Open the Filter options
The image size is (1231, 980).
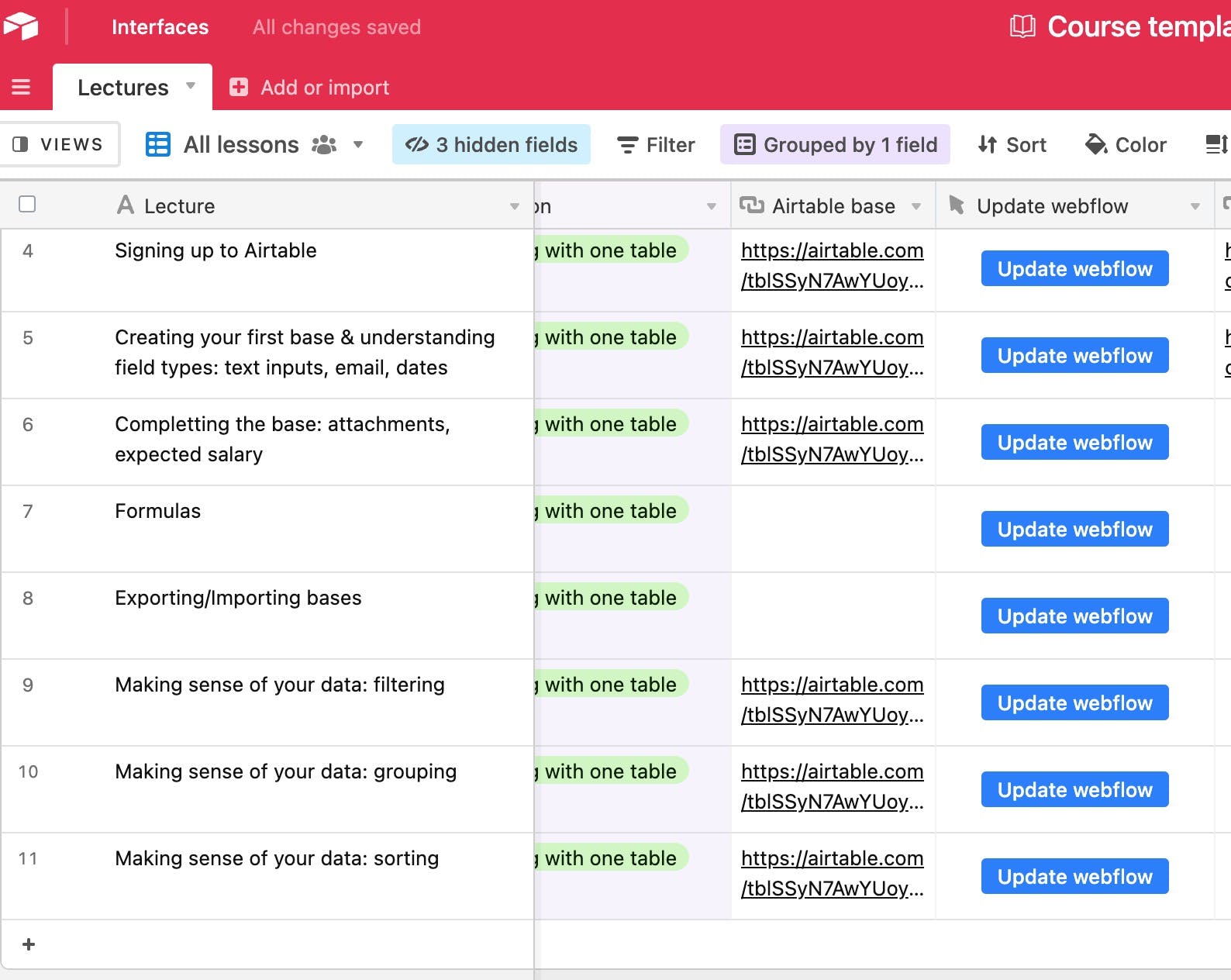[x=656, y=144]
